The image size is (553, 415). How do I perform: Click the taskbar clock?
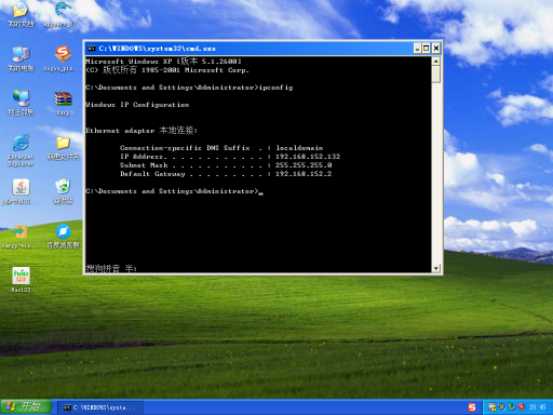(x=538, y=407)
